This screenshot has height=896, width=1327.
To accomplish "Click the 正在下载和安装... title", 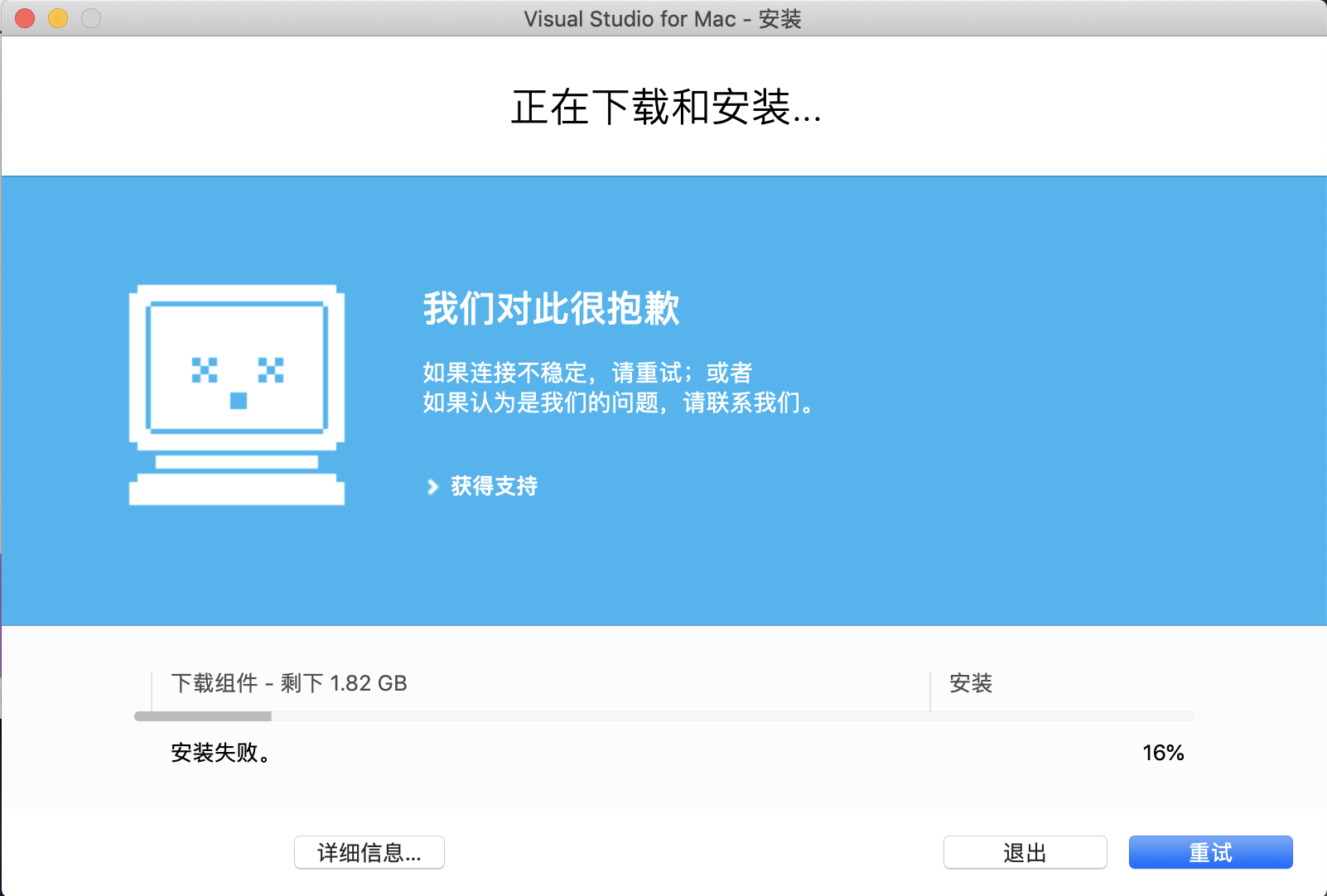I will 666,108.
